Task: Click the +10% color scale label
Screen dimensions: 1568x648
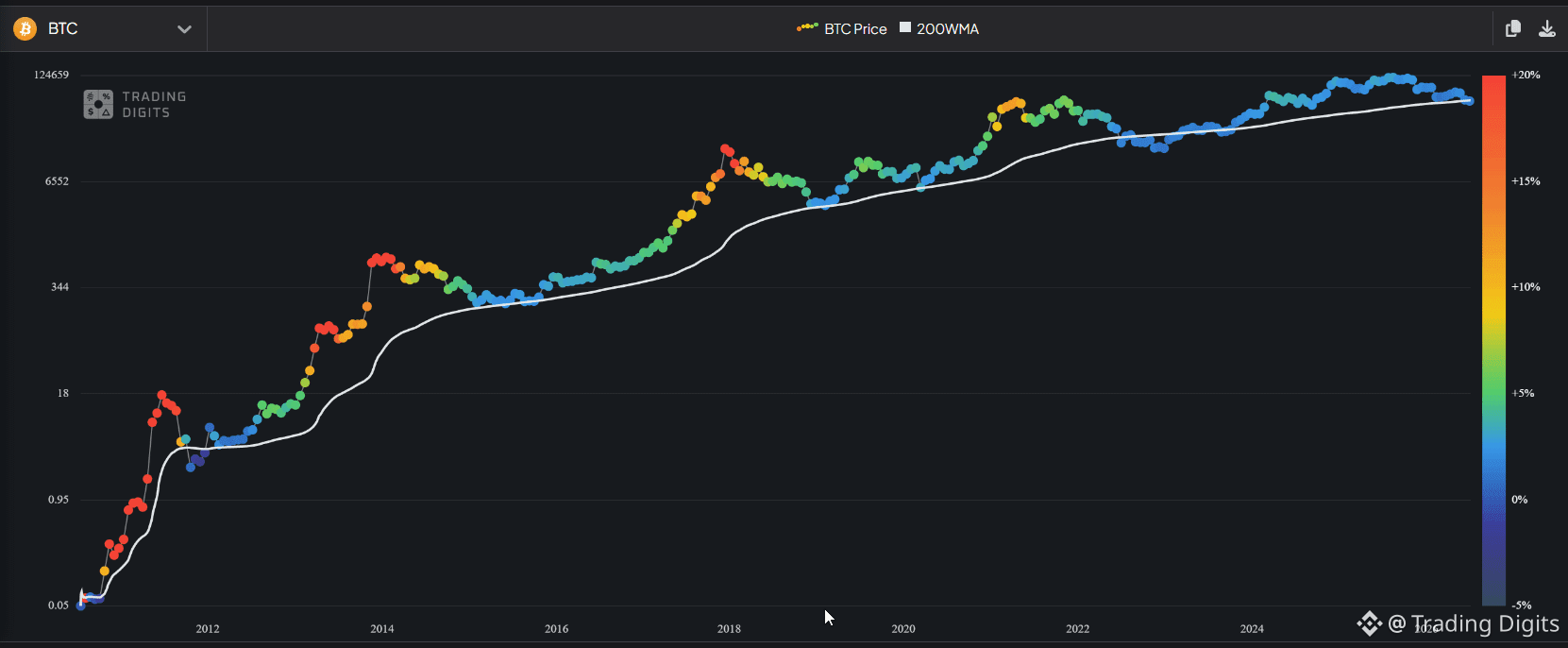Action: pyautogui.click(x=1526, y=287)
